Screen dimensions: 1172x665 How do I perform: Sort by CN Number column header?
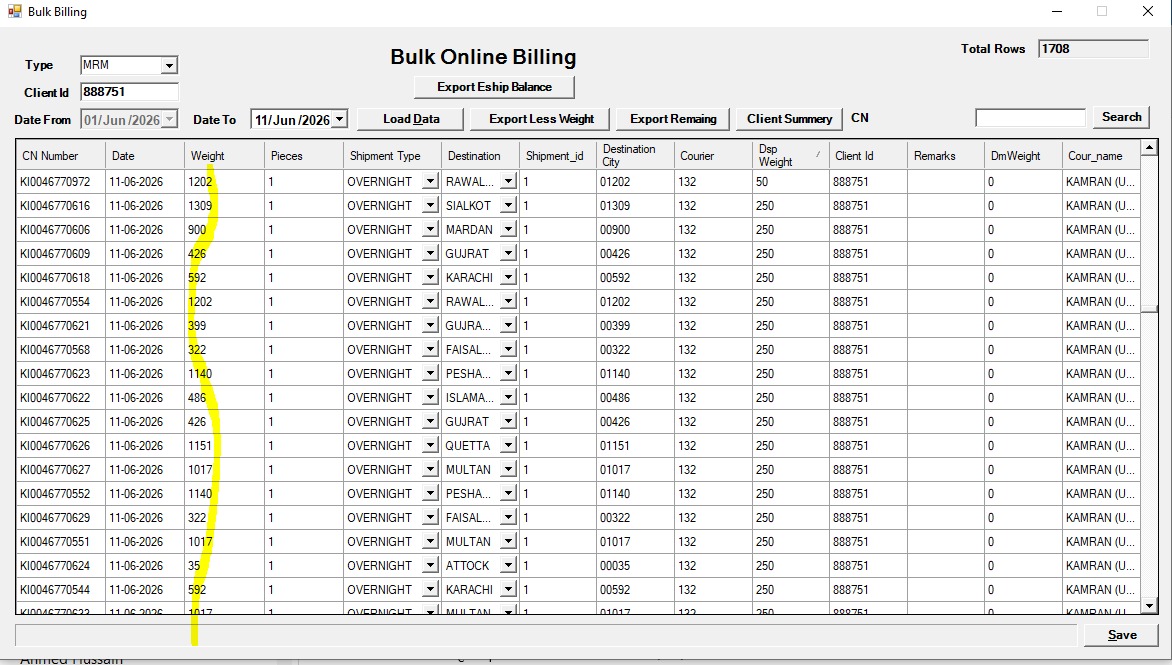tap(61, 155)
